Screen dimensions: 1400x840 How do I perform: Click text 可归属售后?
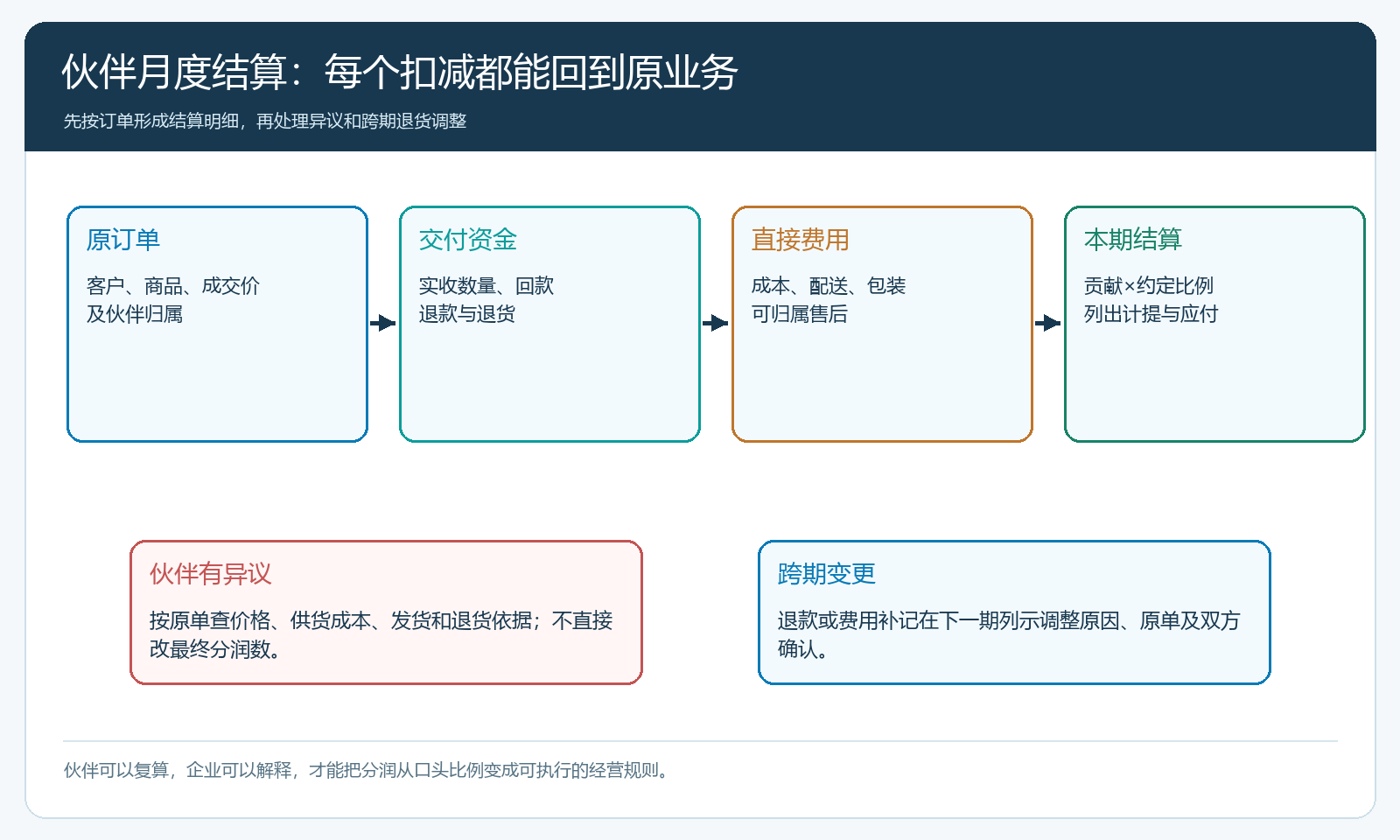[x=800, y=314]
